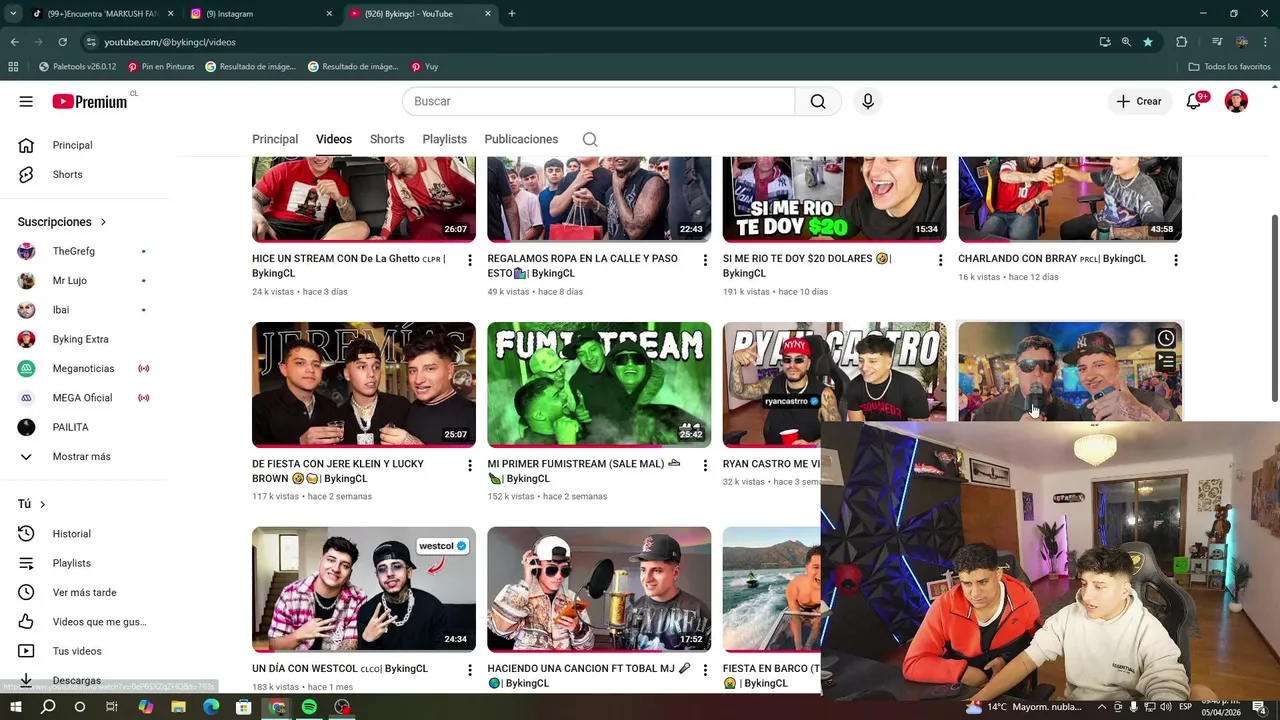
Task: Play the UN DÍA CON WESTCOL thumbnail
Action: (x=364, y=589)
